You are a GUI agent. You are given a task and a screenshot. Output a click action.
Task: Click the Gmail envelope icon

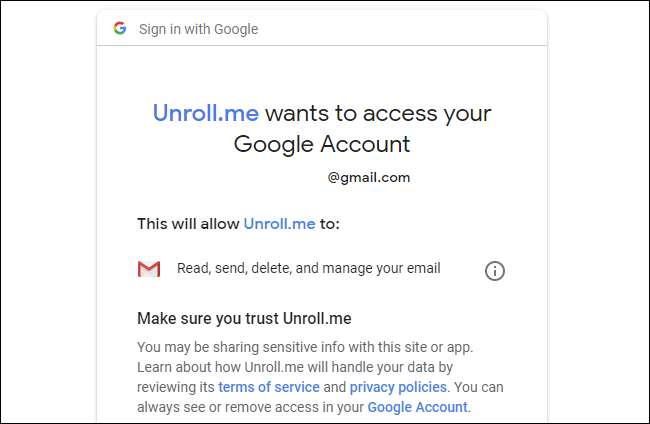[149, 269]
